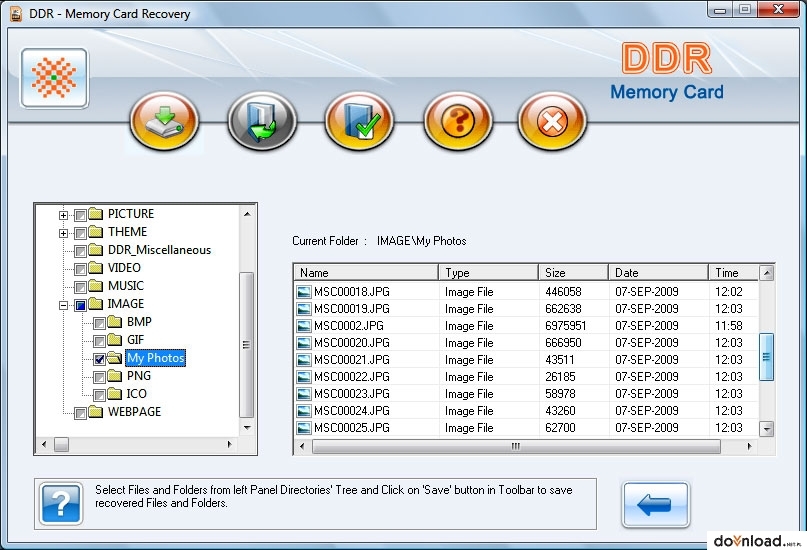The image size is (807, 550).
Task: Click the image icon of MSC00023.JPG
Action: pos(304,394)
